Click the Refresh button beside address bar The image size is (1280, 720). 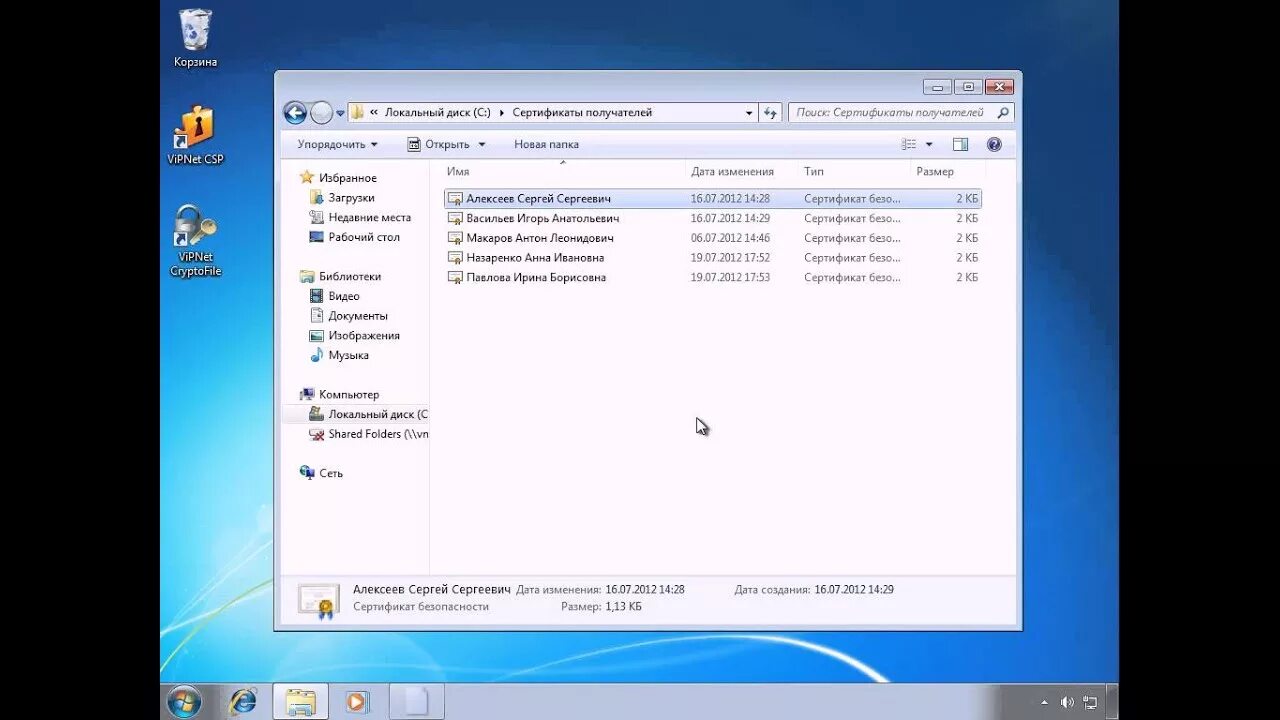click(x=770, y=113)
